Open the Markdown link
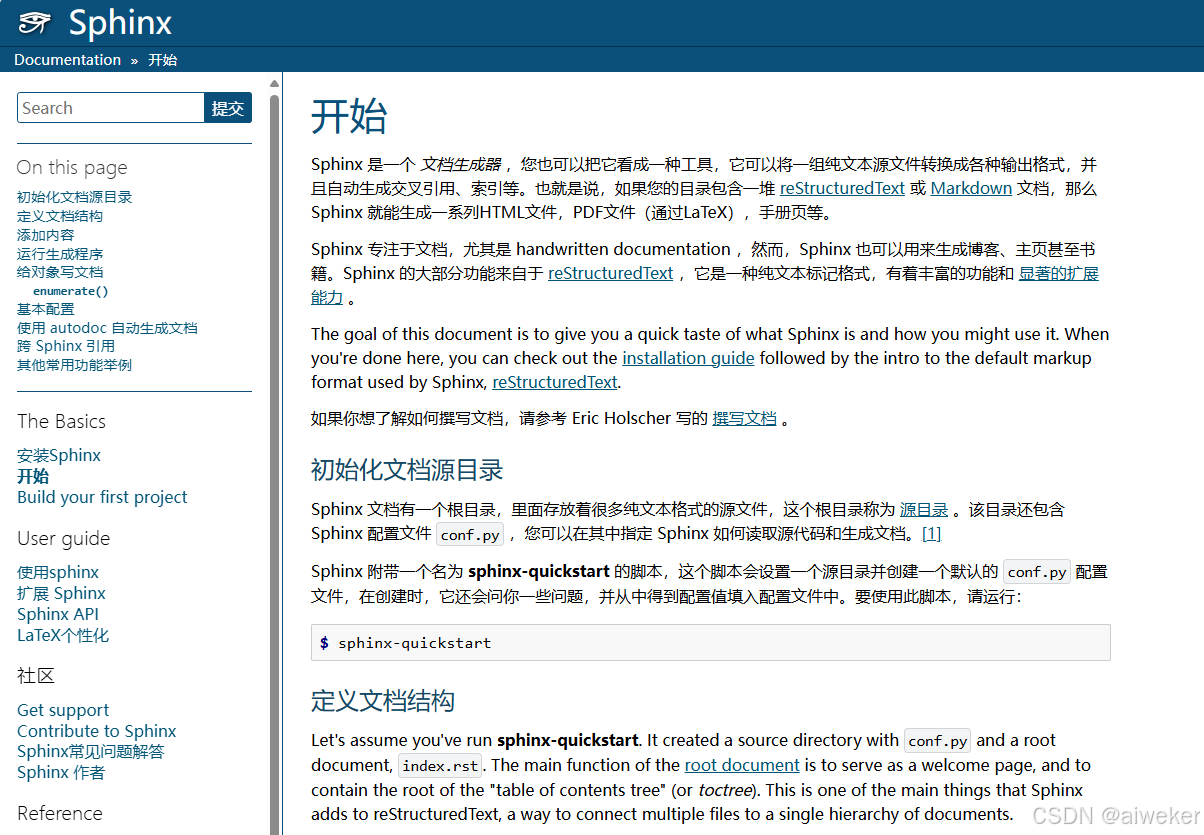The height and width of the screenshot is (835, 1204). (x=971, y=188)
